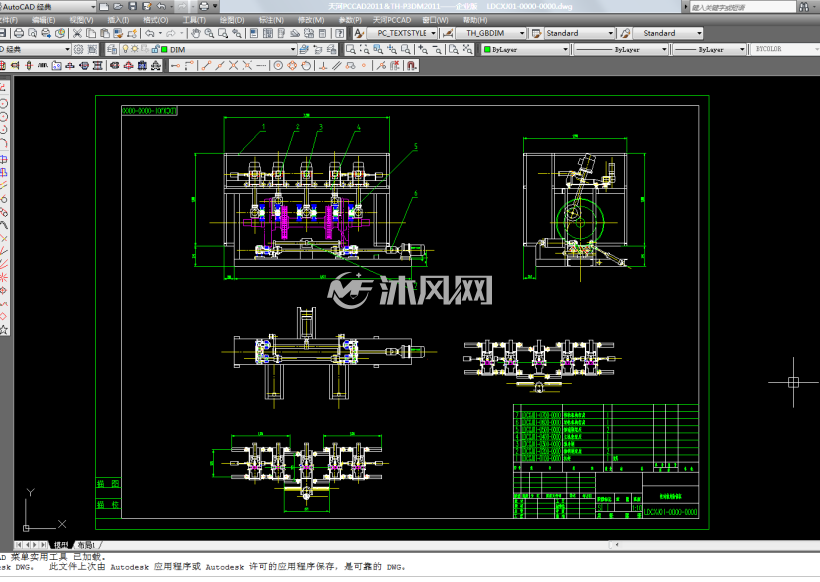The image size is (820, 582).
Task: Click the Snap to Intersection icon
Action: [x=233, y=66]
